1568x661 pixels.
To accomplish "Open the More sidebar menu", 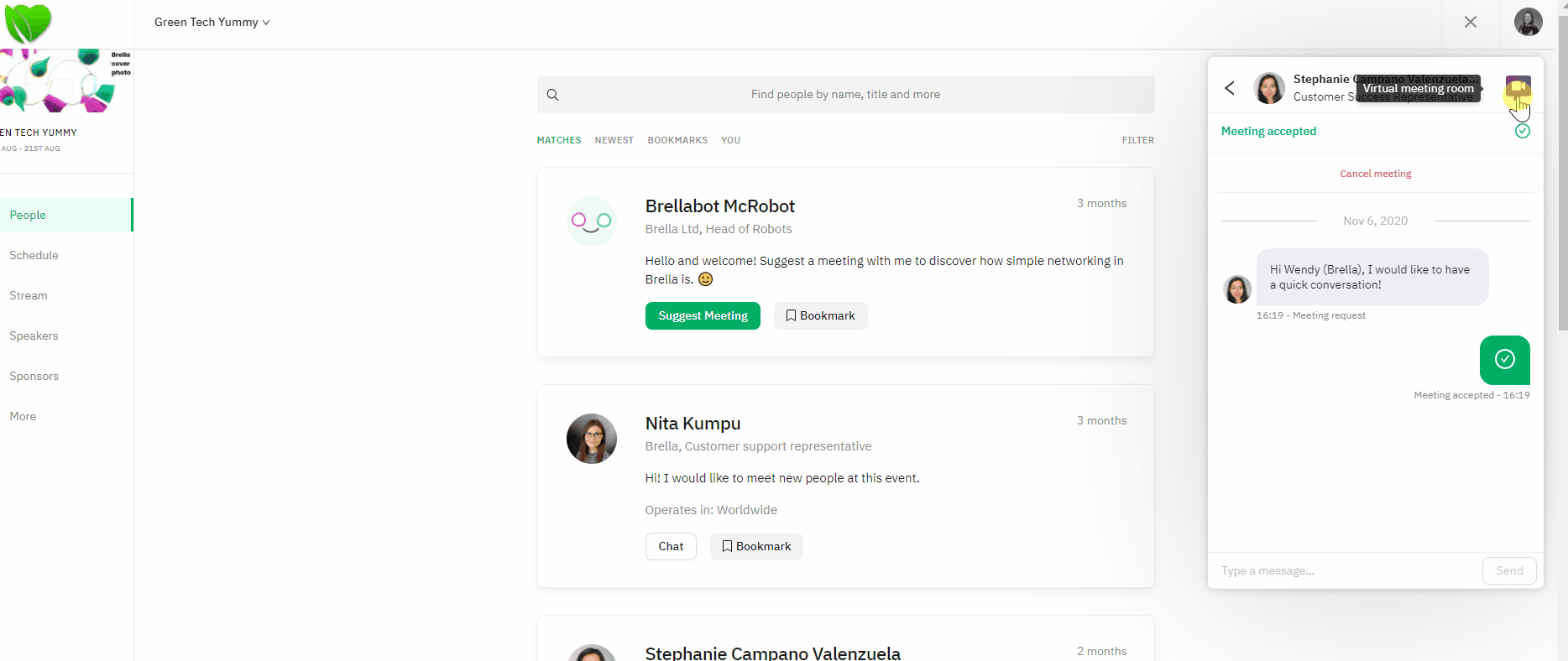I will coord(23,416).
